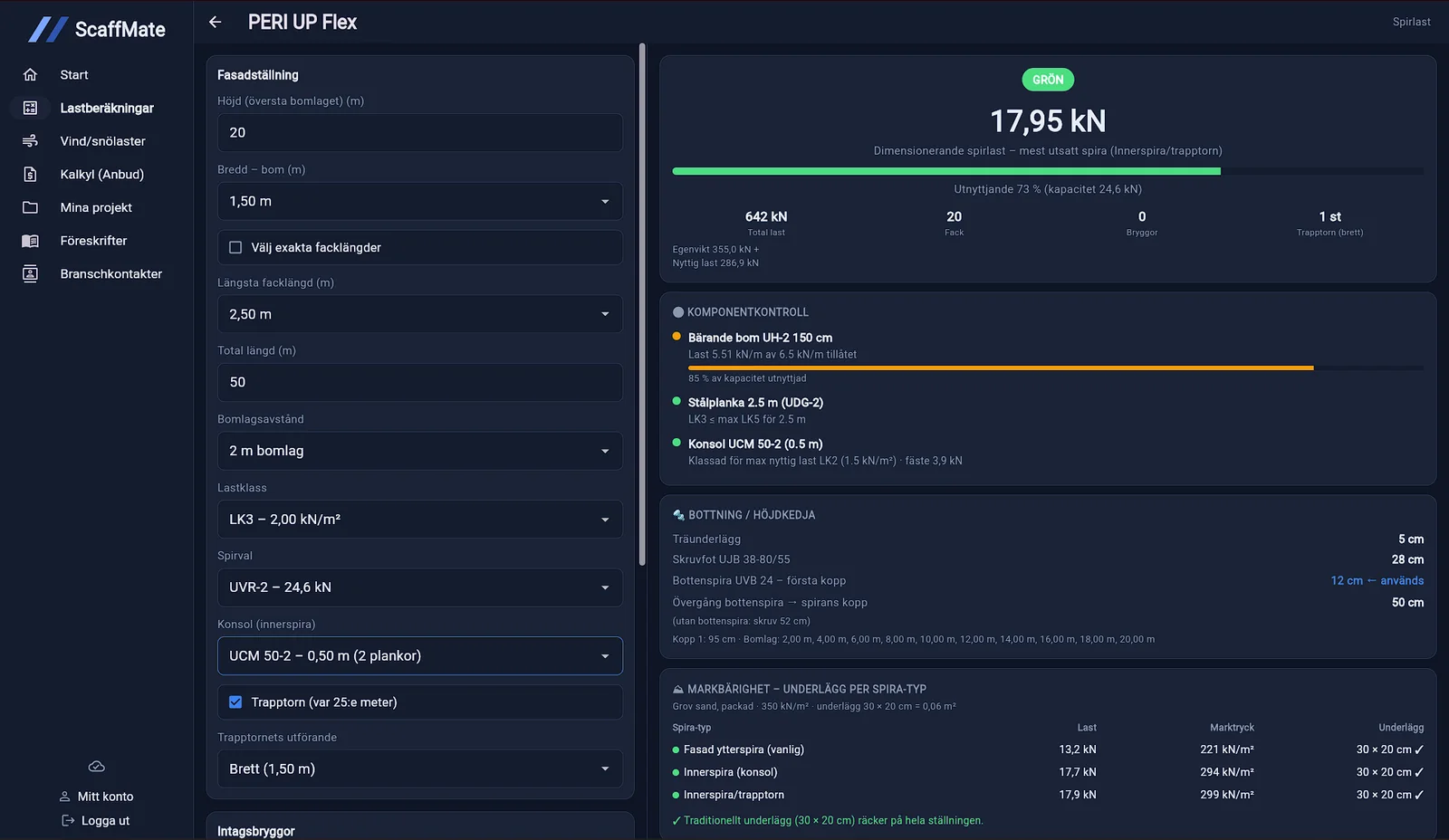1449x840 pixels.
Task: Click the left panel vertical scrollbar
Action: (642, 304)
